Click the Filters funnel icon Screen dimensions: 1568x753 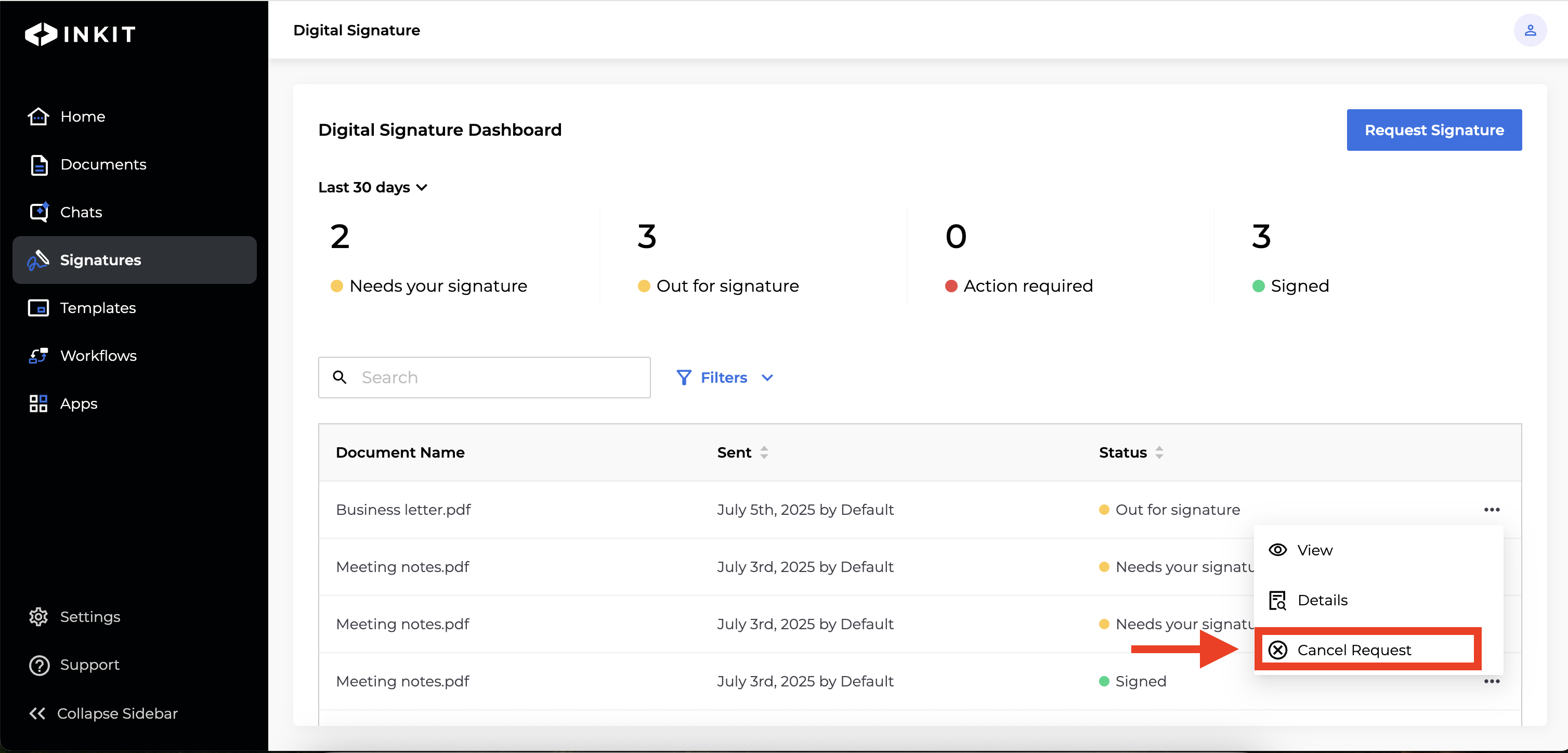click(684, 378)
